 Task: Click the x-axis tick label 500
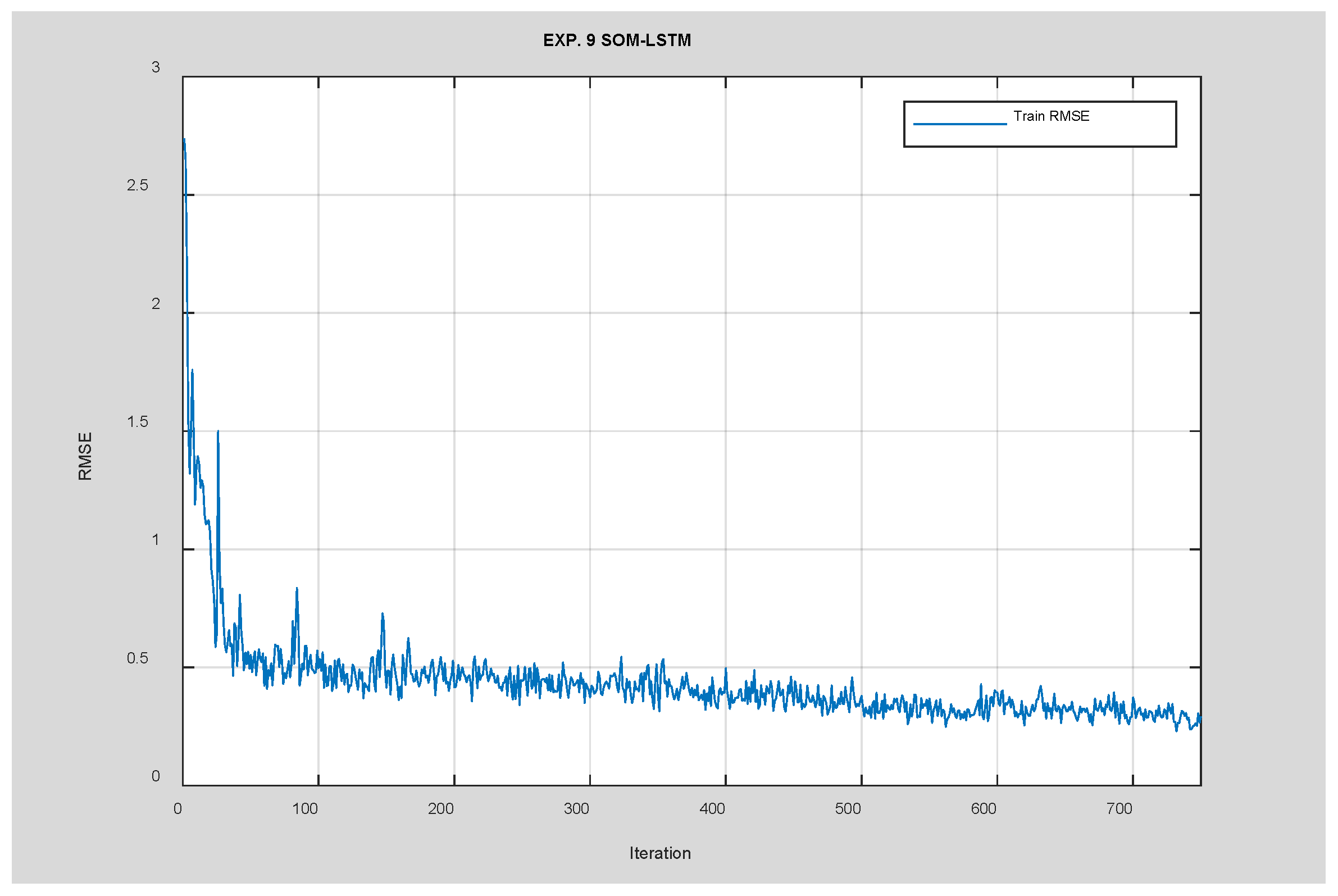(x=847, y=808)
